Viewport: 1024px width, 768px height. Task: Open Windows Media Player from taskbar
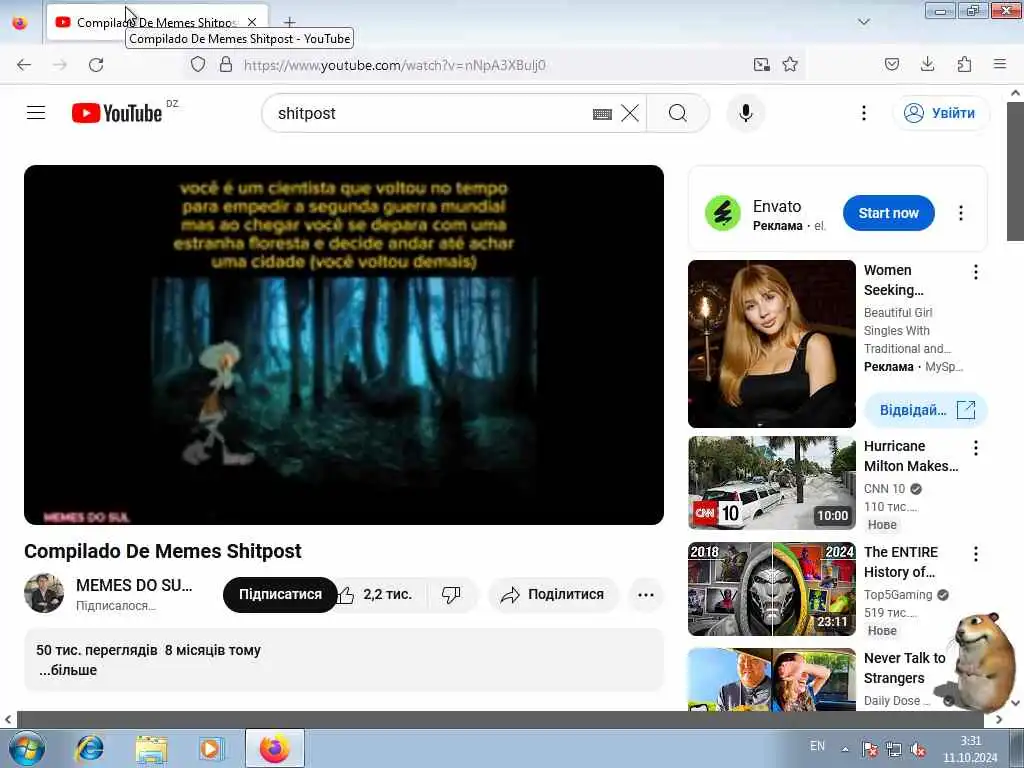tap(211, 748)
